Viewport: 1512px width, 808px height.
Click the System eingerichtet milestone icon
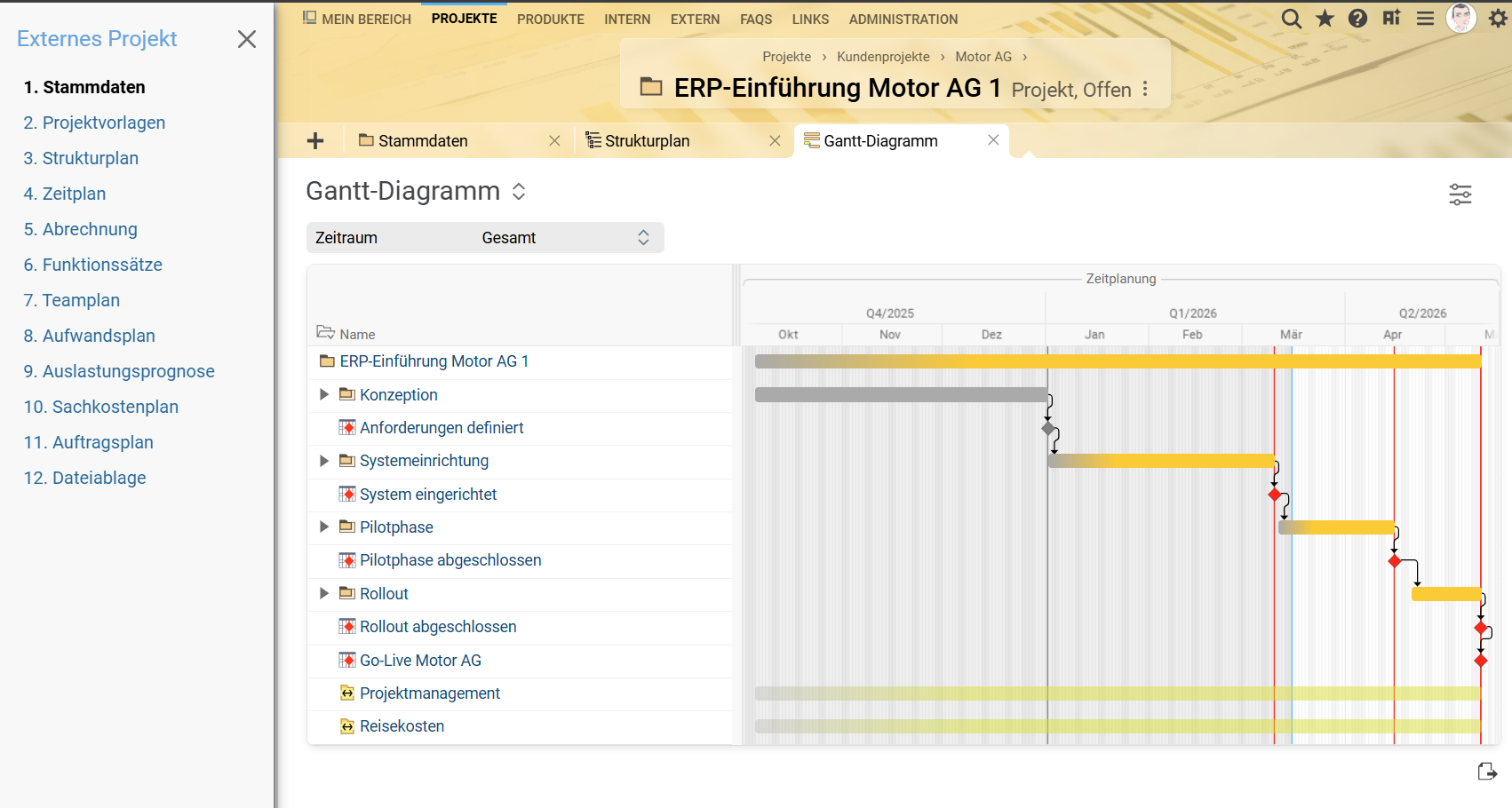point(347,495)
